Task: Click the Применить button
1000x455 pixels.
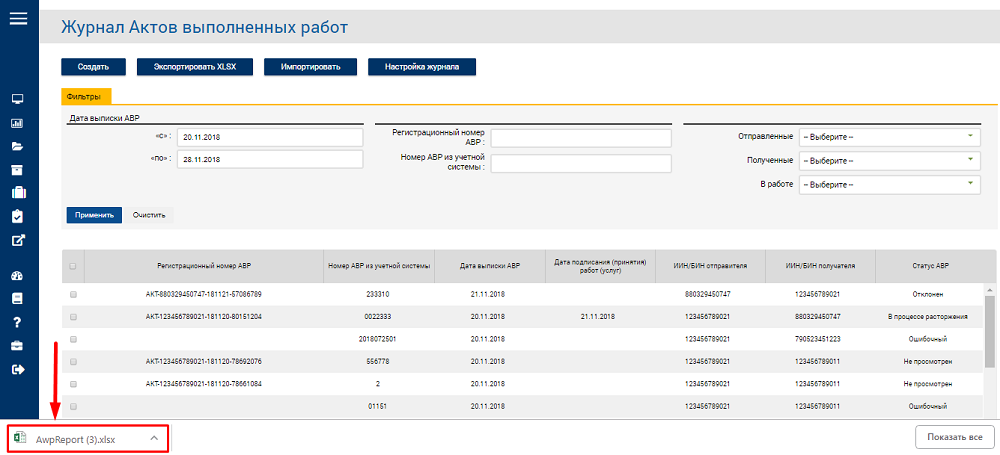Action: (x=94, y=215)
